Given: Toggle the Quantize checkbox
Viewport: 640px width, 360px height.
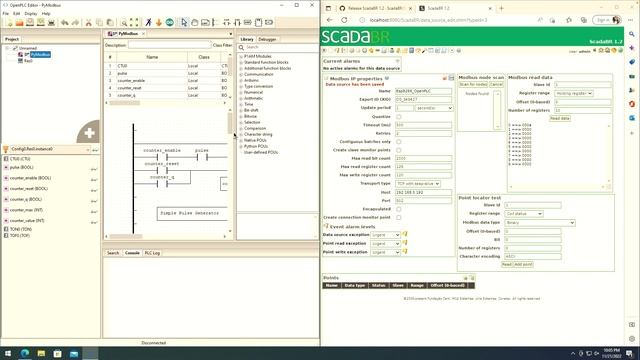Looking at the screenshot, I should click(x=399, y=117).
